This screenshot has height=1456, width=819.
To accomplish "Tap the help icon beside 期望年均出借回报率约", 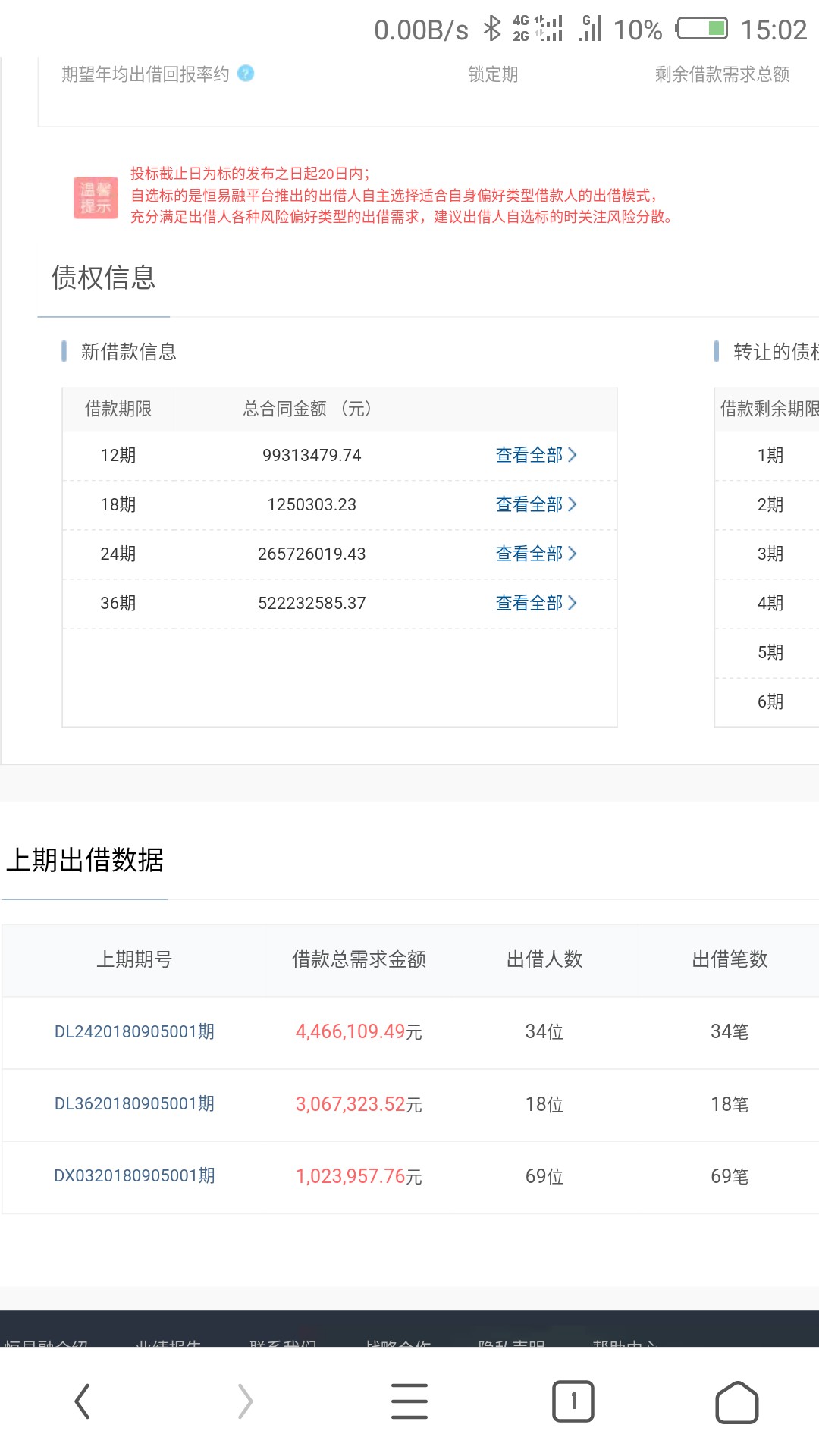I will (x=246, y=74).
